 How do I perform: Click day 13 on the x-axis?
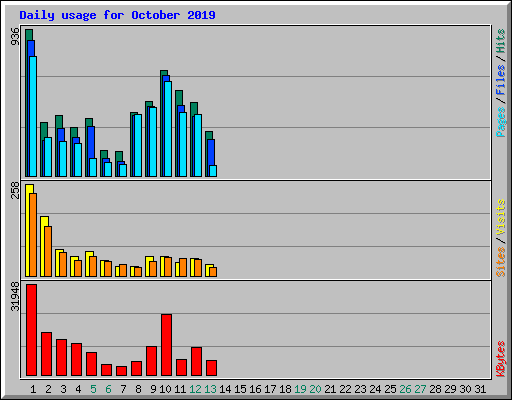pyautogui.click(x=210, y=389)
